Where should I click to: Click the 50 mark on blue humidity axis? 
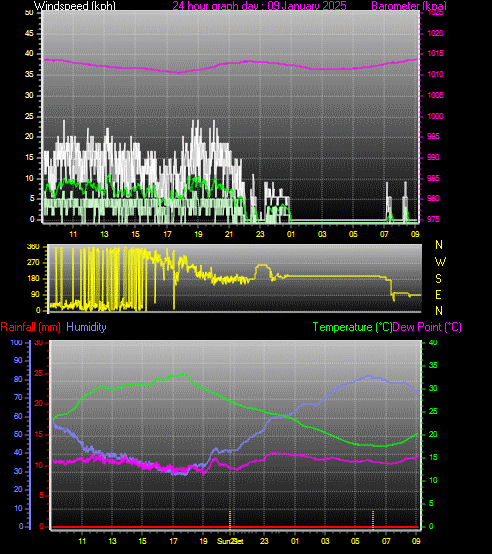pyautogui.click(x=18, y=435)
